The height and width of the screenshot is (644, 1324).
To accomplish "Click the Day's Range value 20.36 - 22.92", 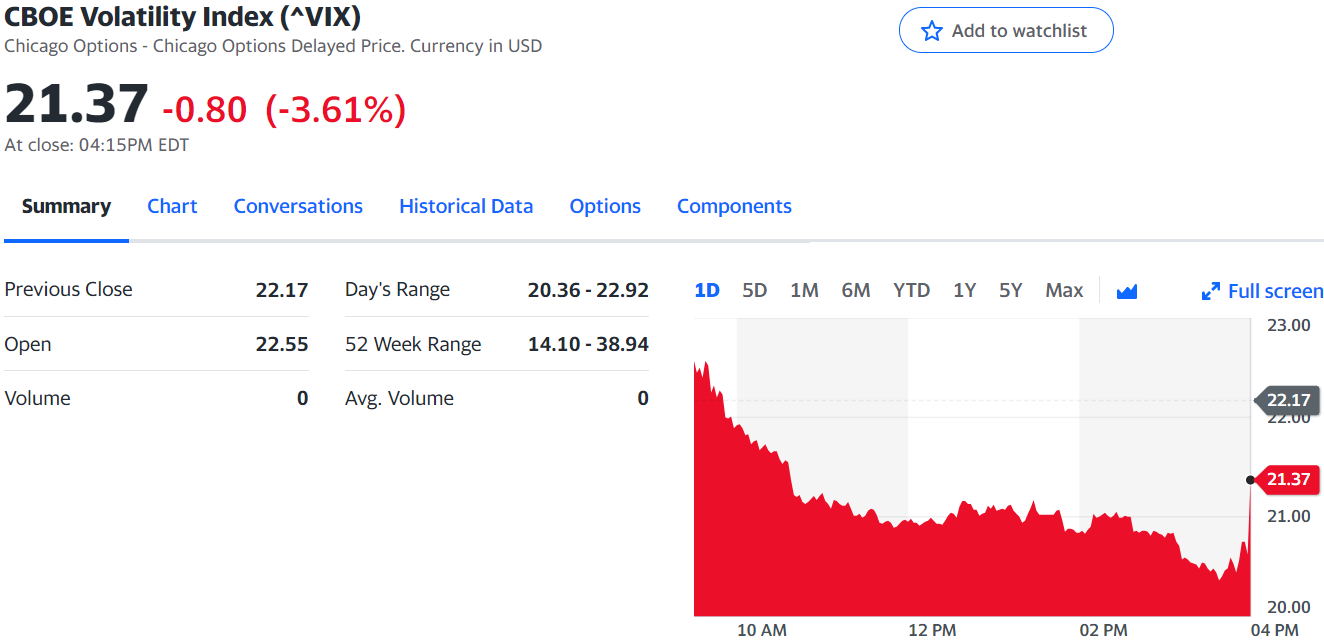I will (588, 290).
